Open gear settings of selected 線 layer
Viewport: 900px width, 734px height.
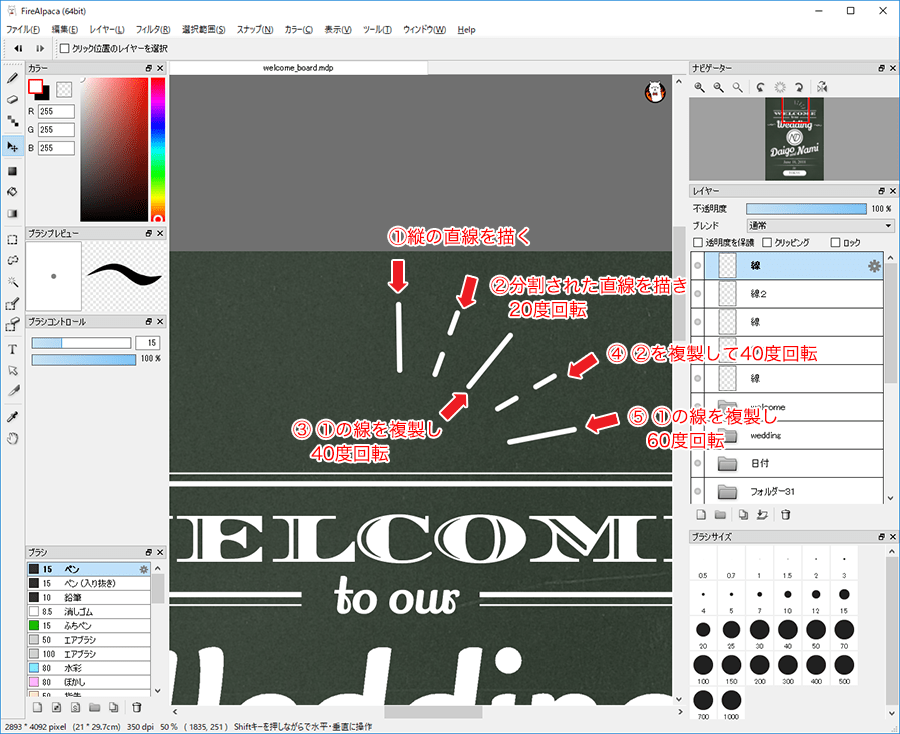[x=873, y=265]
